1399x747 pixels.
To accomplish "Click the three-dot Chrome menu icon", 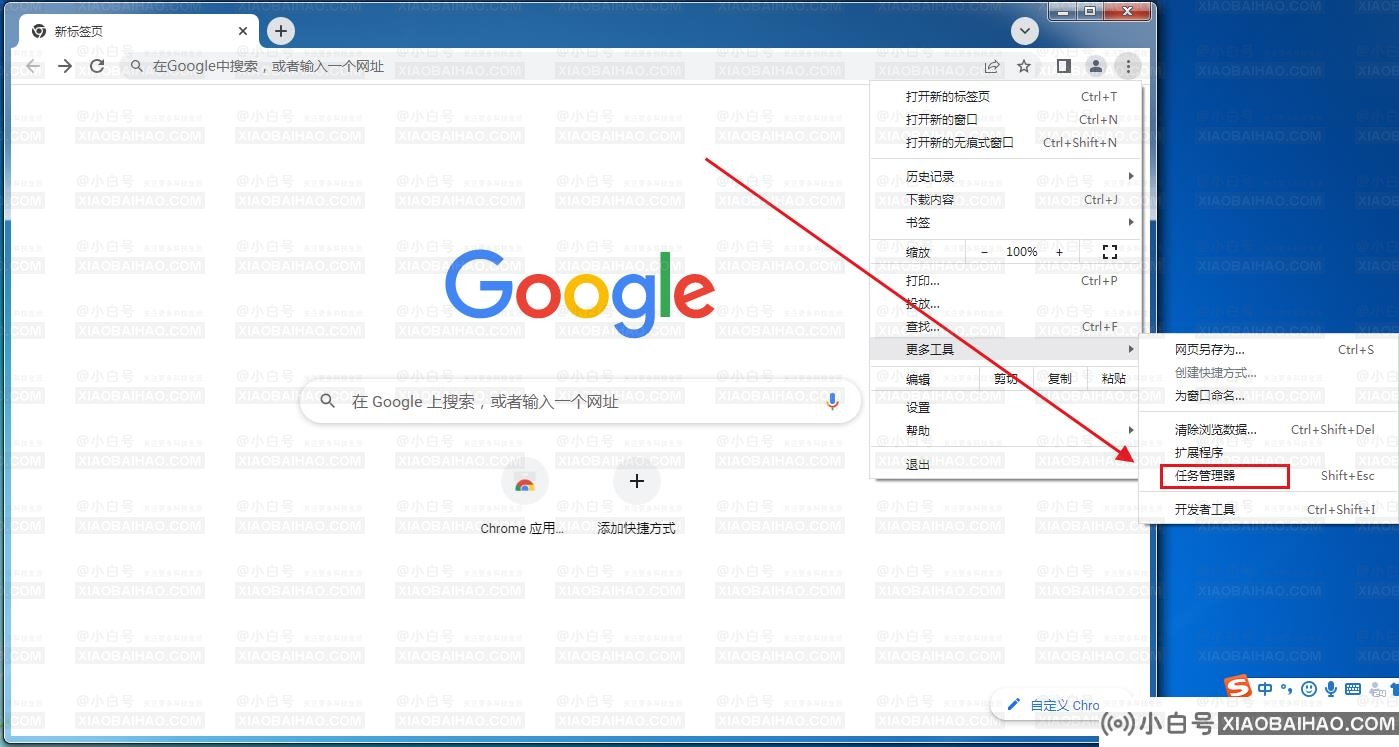I will coord(1128,66).
